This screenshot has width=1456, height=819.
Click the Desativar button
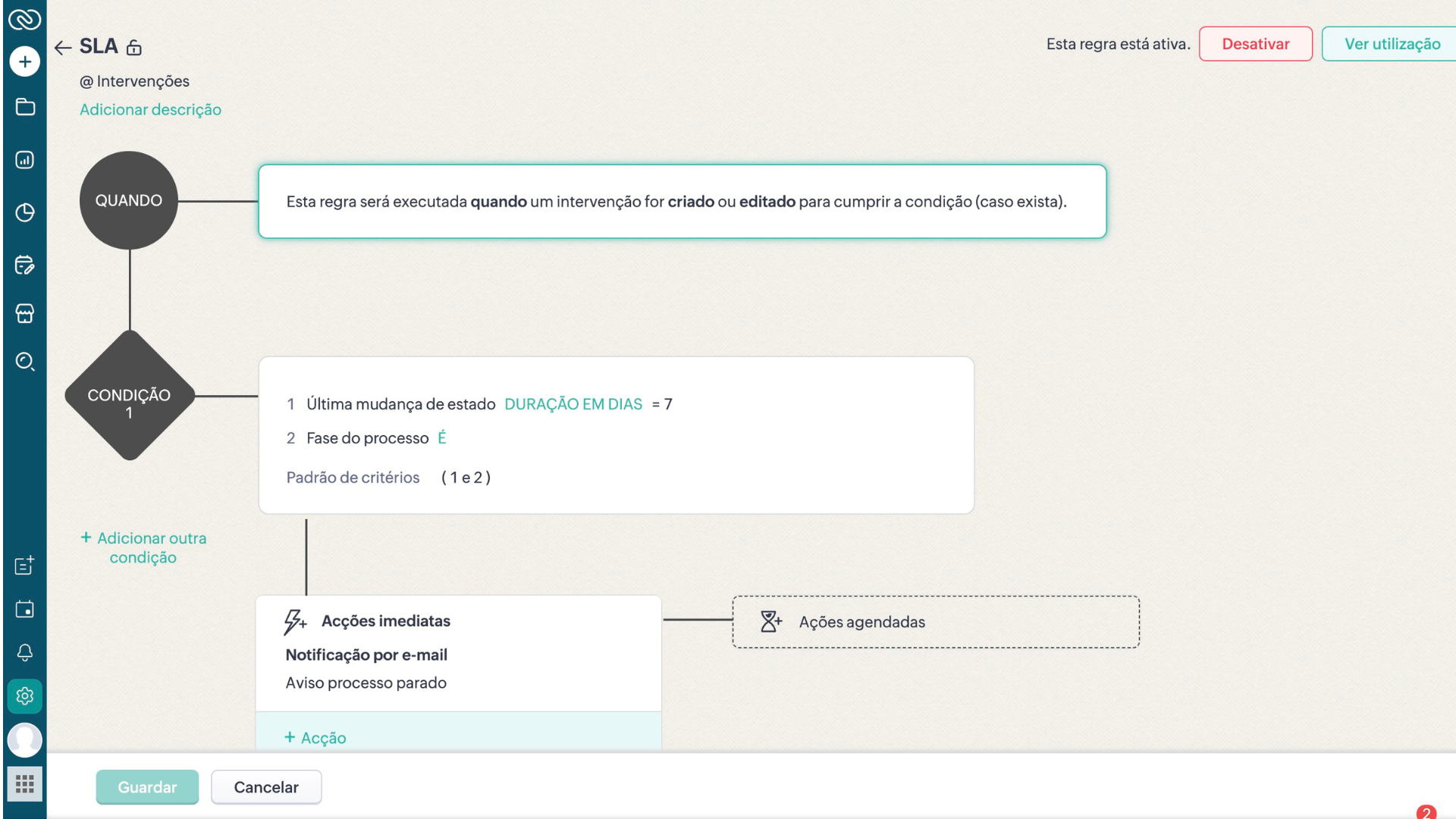pos(1255,44)
